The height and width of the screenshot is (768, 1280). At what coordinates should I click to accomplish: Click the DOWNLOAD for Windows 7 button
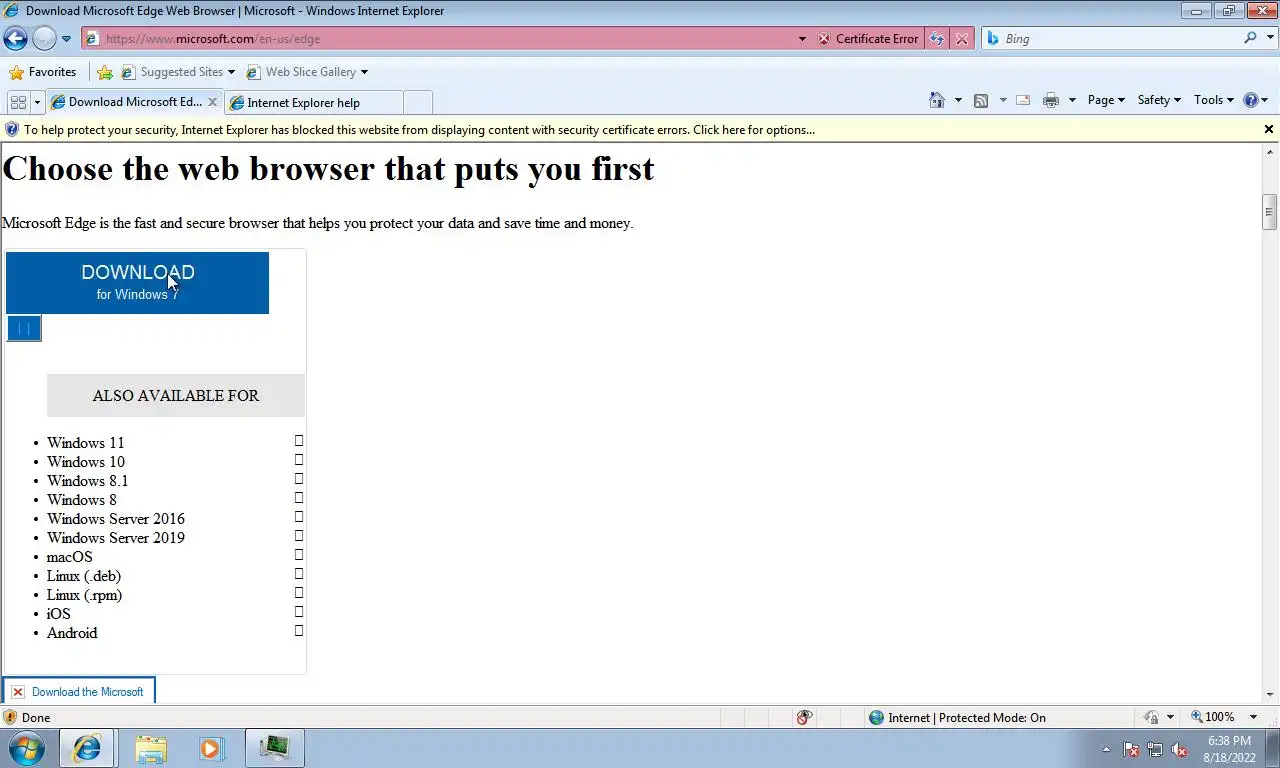(x=137, y=282)
